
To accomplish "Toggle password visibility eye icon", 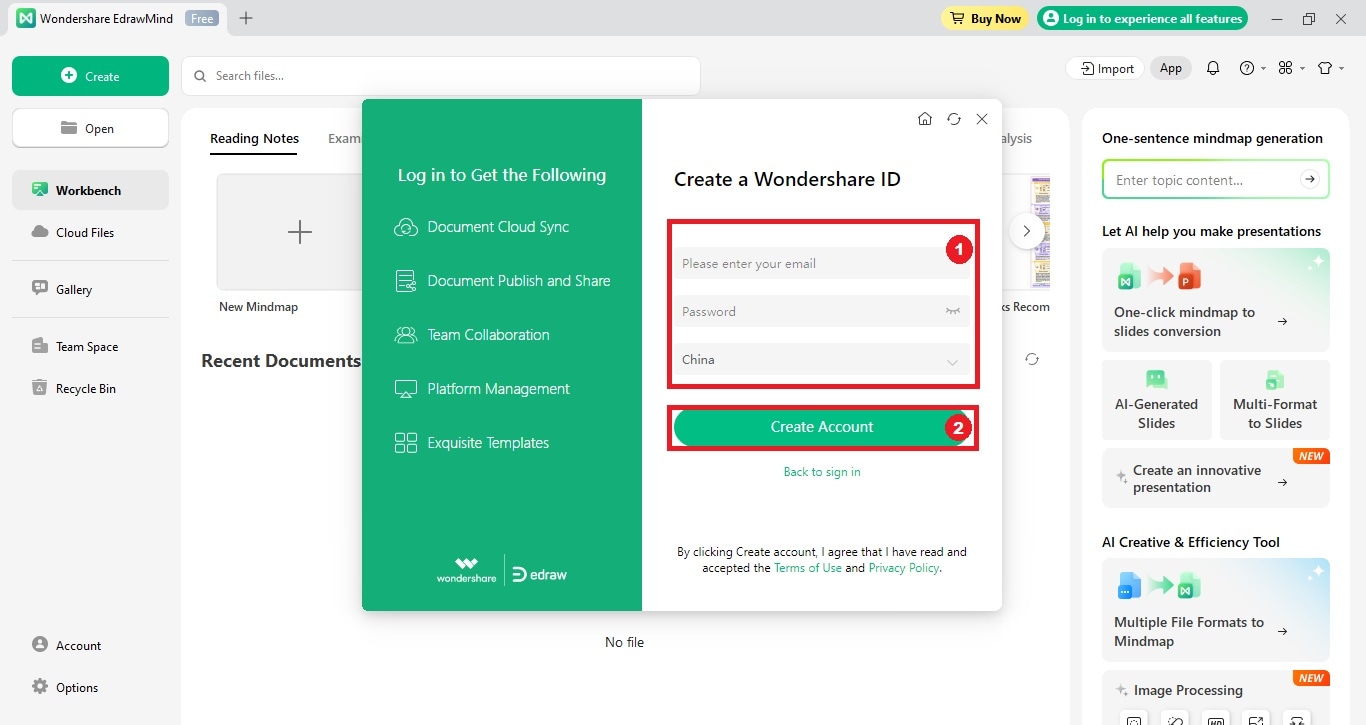I will pyautogui.click(x=953, y=311).
